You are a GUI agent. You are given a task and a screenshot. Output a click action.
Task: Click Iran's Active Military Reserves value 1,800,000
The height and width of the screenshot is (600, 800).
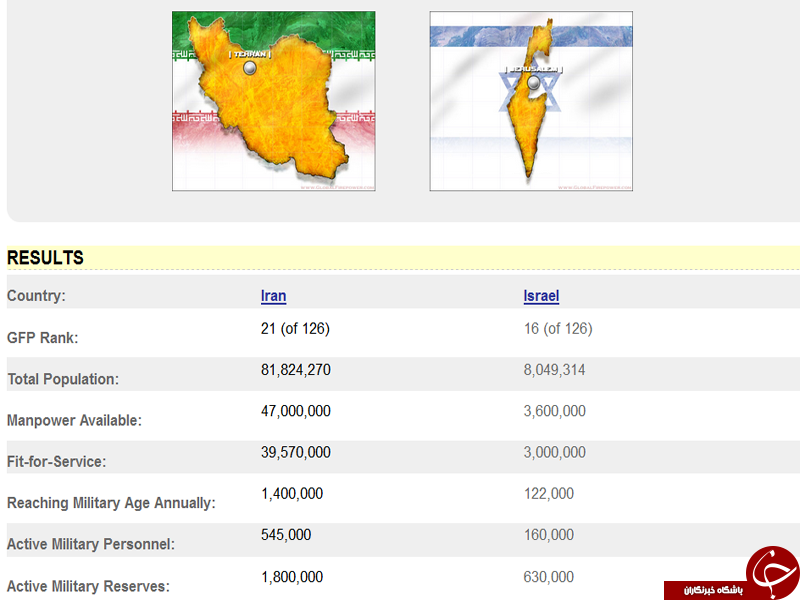tap(291, 577)
